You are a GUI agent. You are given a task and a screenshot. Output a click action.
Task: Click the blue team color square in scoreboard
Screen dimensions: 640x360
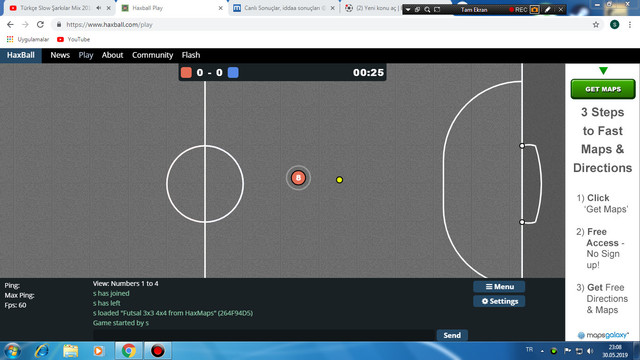[x=233, y=73]
